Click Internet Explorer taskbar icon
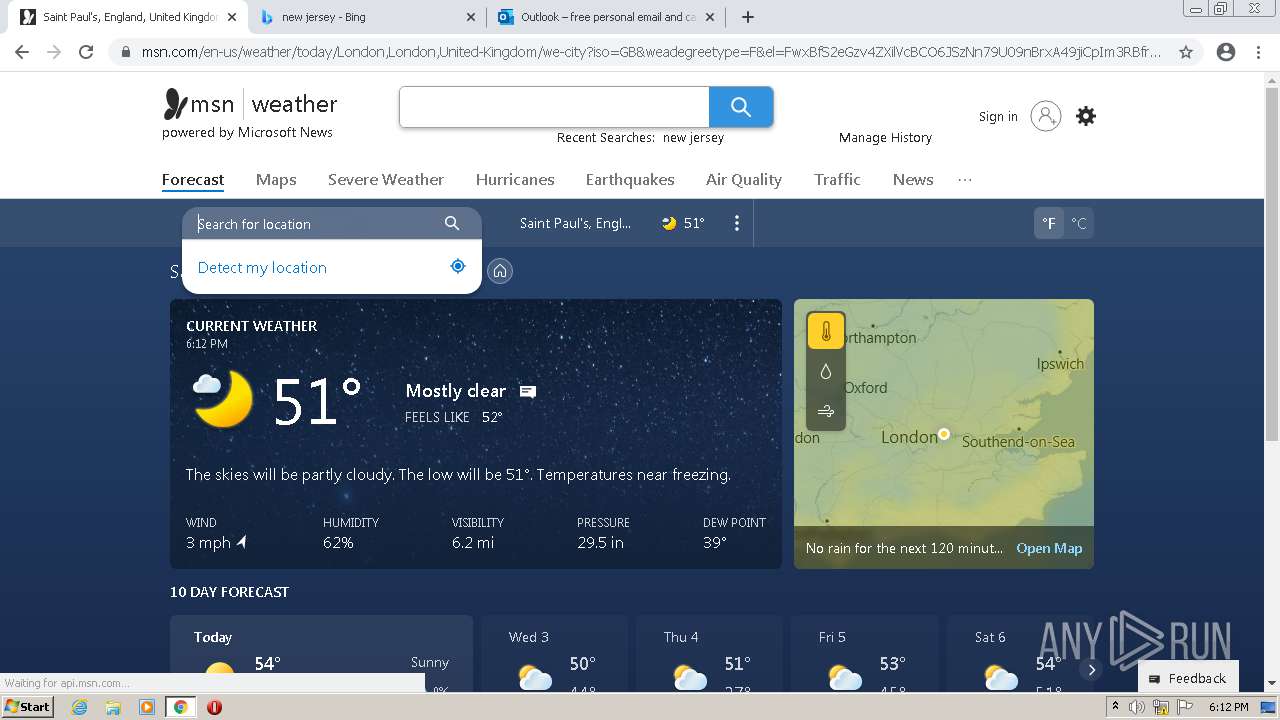Screen dimensions: 1280x720 [x=79, y=707]
